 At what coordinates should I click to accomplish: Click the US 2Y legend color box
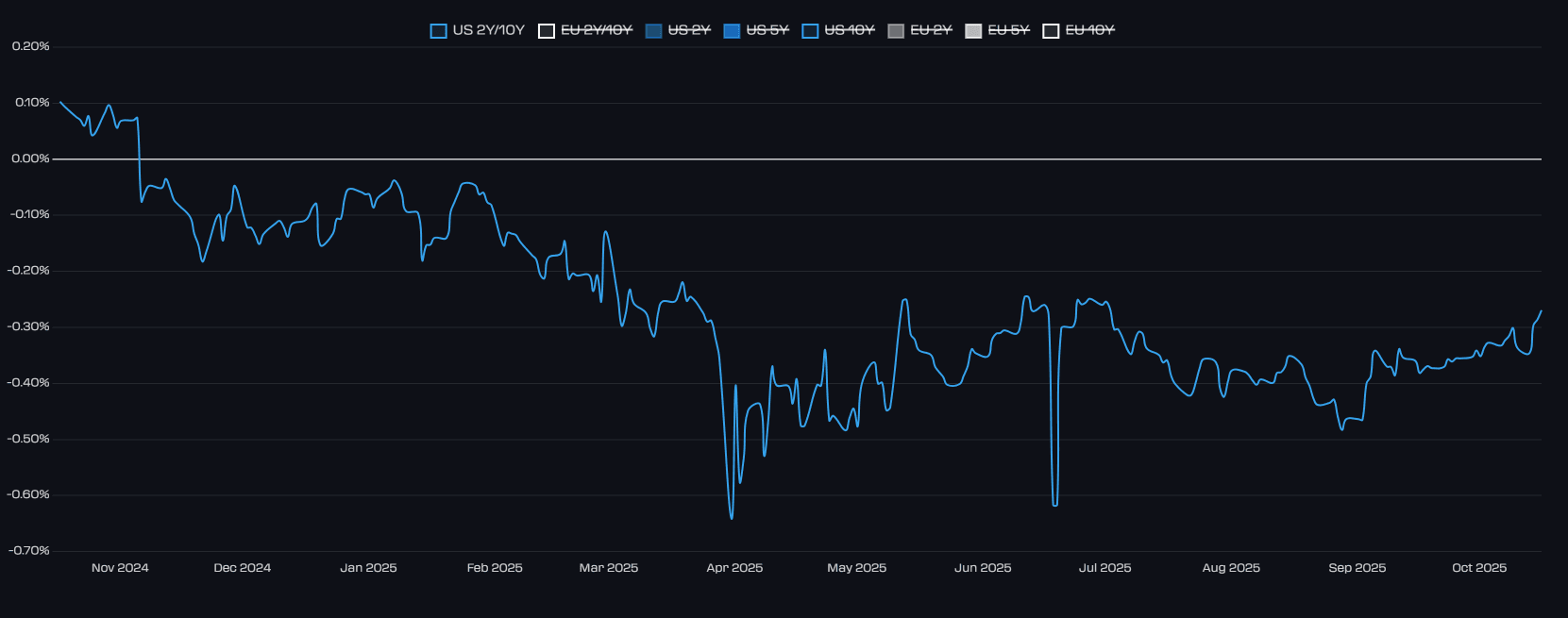653,31
